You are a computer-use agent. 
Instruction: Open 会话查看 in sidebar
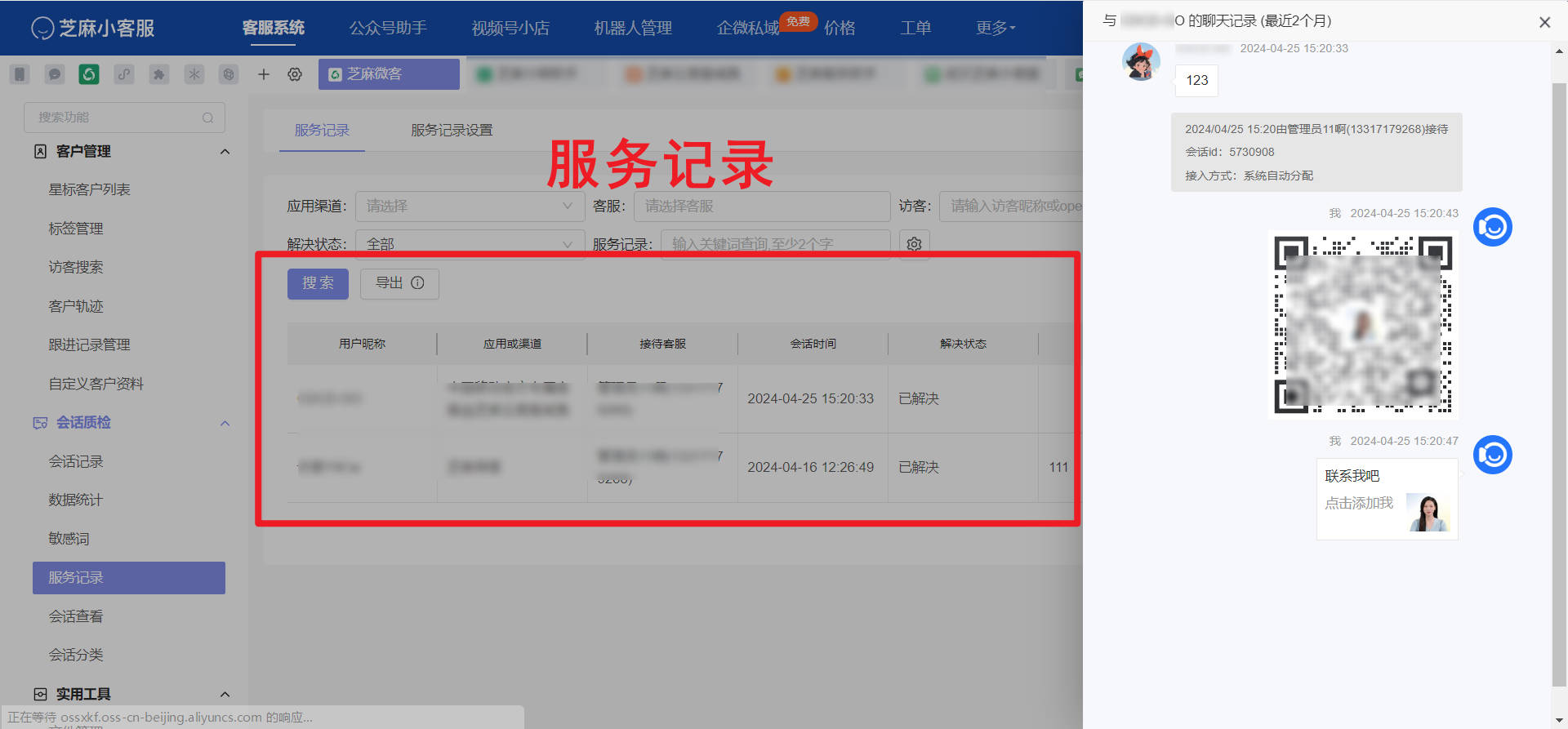pyautogui.click(x=76, y=616)
